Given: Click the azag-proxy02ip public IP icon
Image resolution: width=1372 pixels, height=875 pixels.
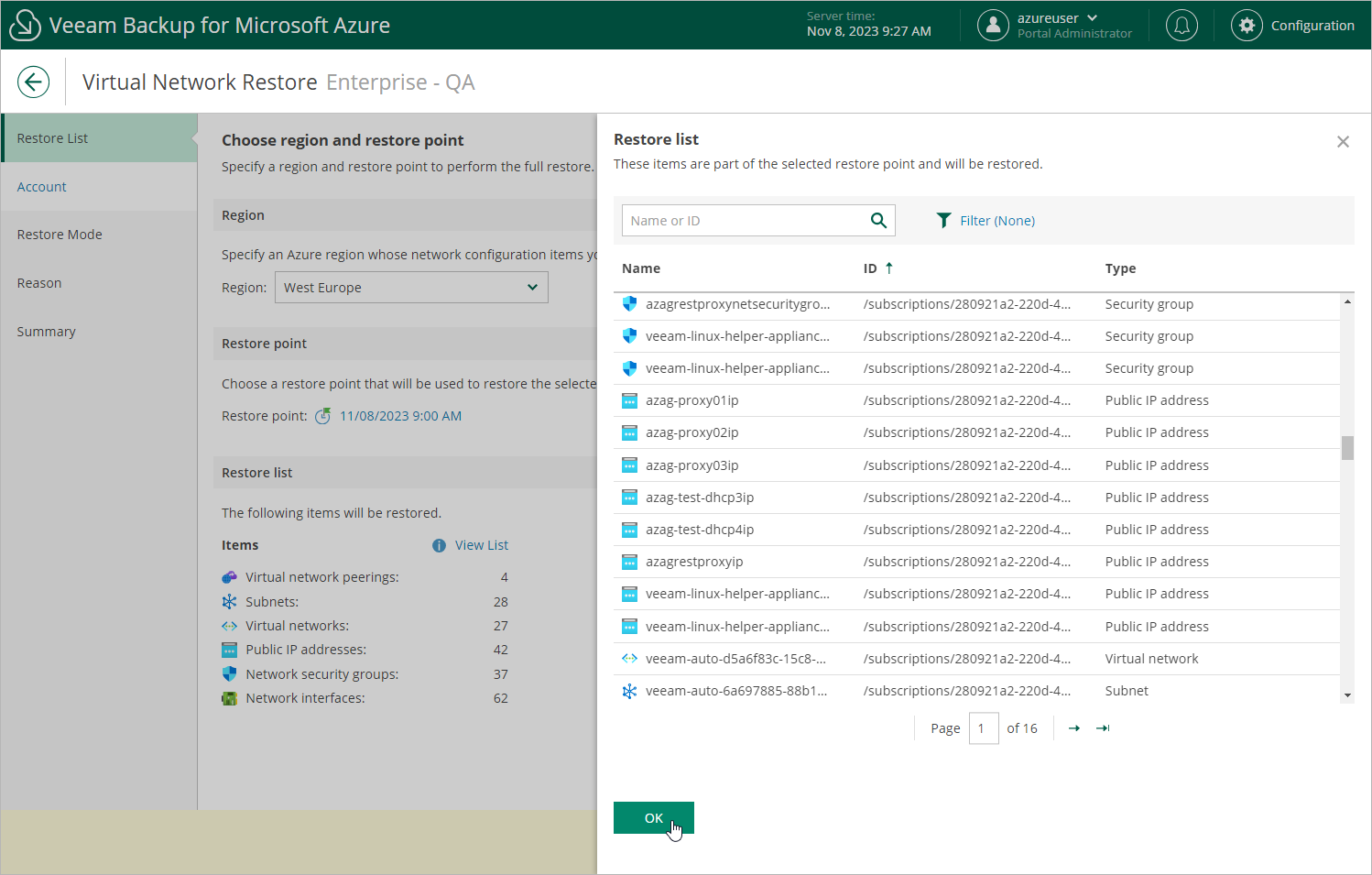Looking at the screenshot, I should tap(629, 432).
